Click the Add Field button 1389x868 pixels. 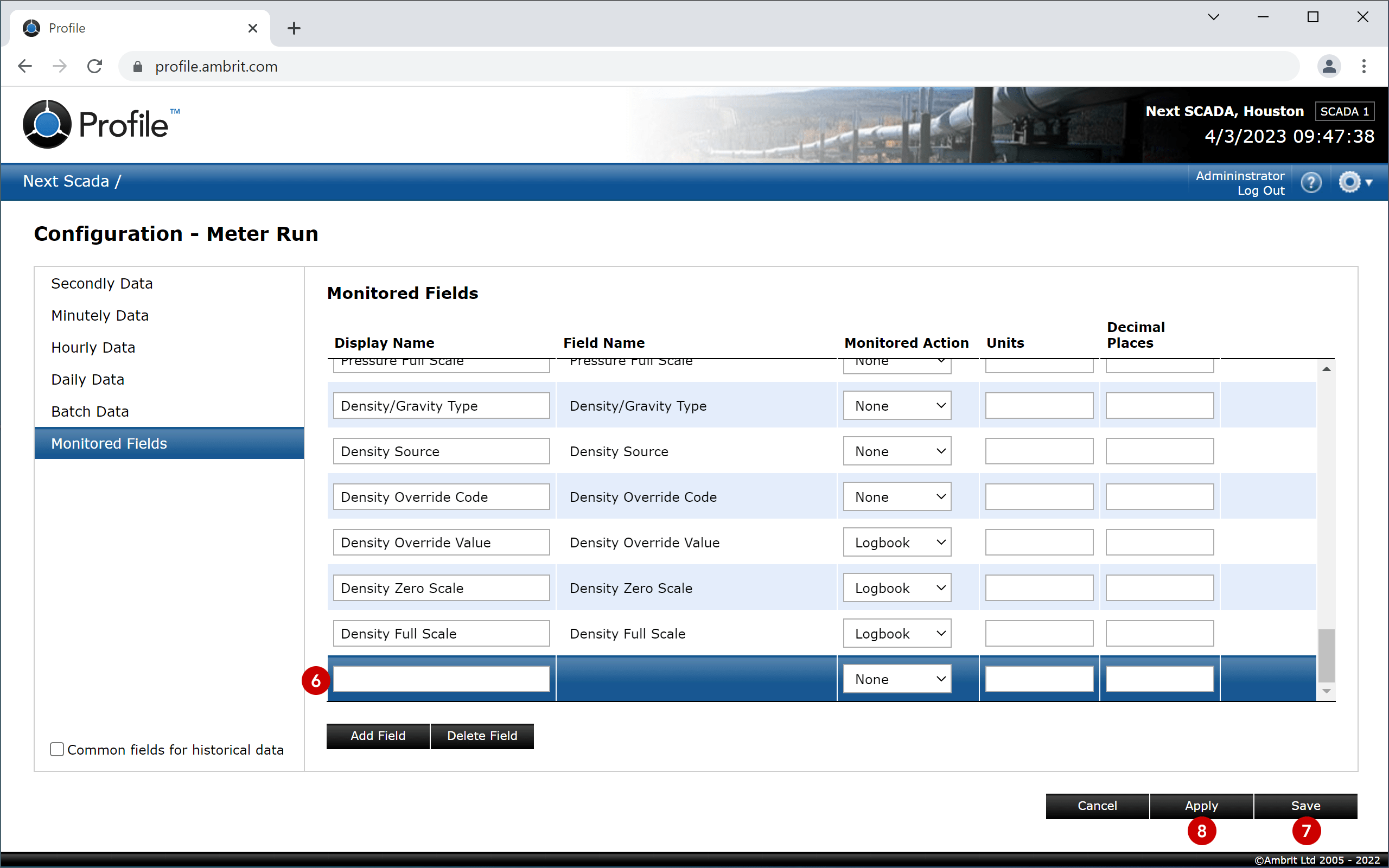[378, 736]
